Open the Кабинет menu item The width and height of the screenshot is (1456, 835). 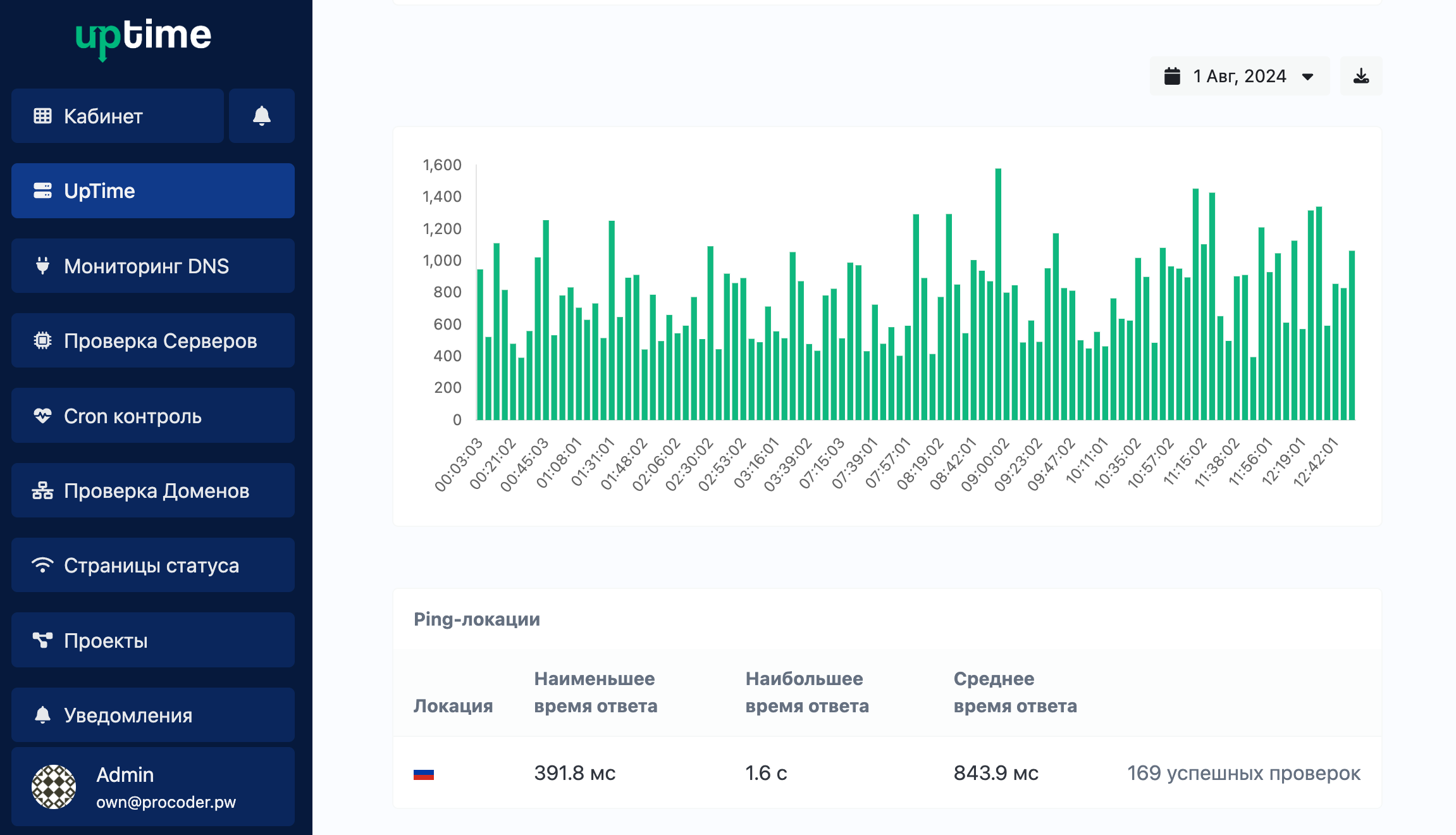[118, 116]
